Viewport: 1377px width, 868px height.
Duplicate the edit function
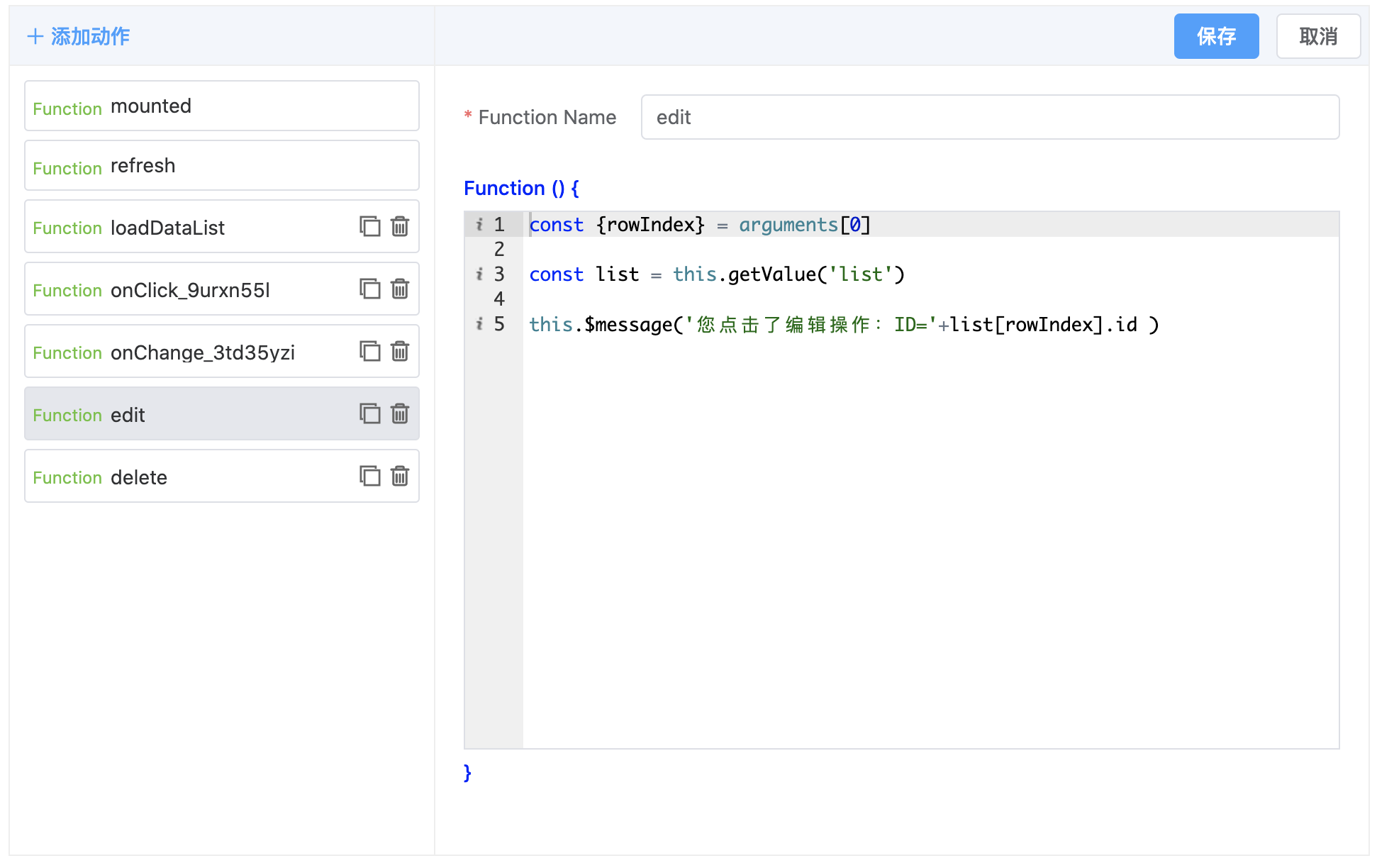click(x=369, y=413)
